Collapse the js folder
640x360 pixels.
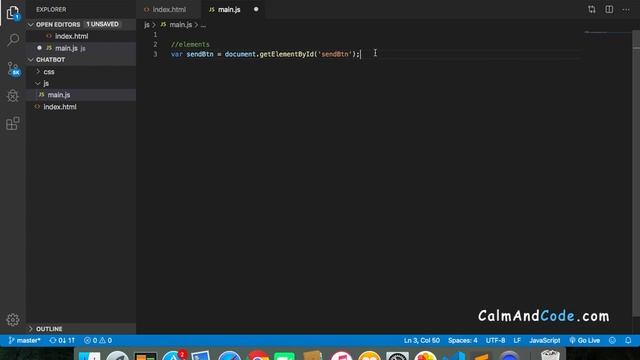46,83
